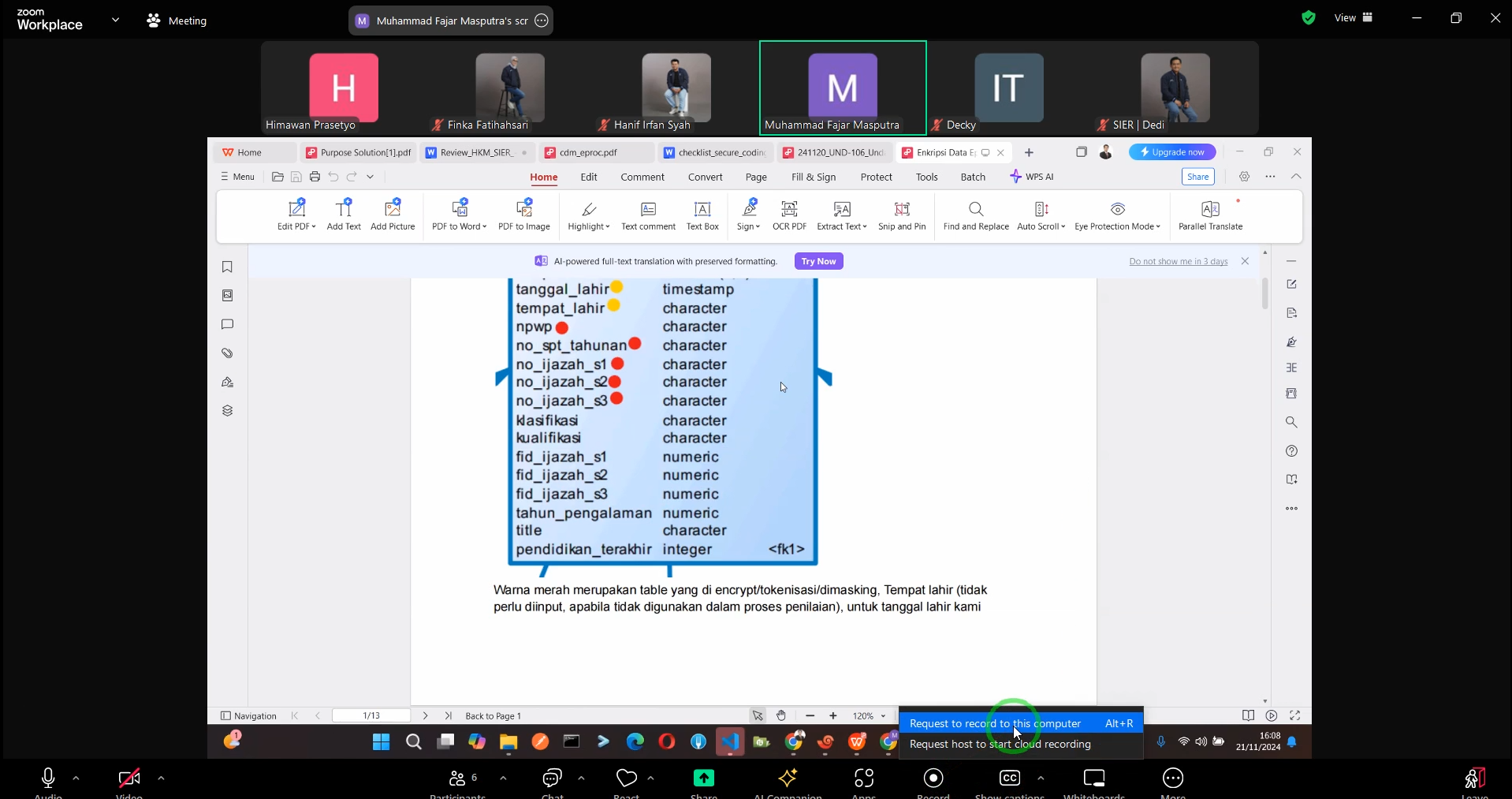
Task: Click the page number input field
Action: [371, 716]
